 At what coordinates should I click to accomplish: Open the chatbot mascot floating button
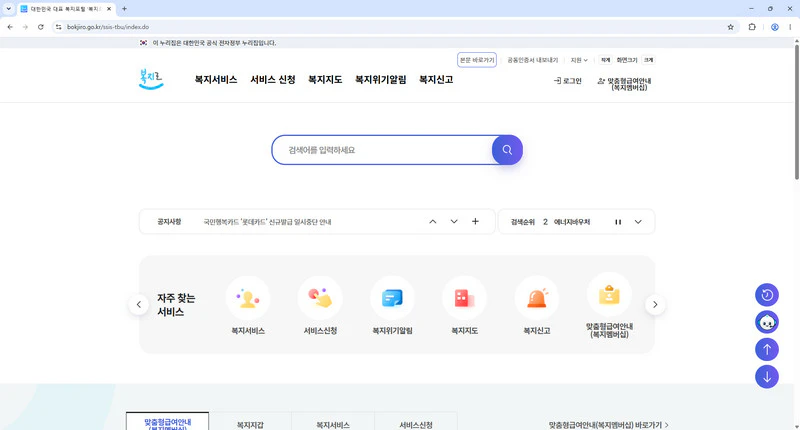767,322
